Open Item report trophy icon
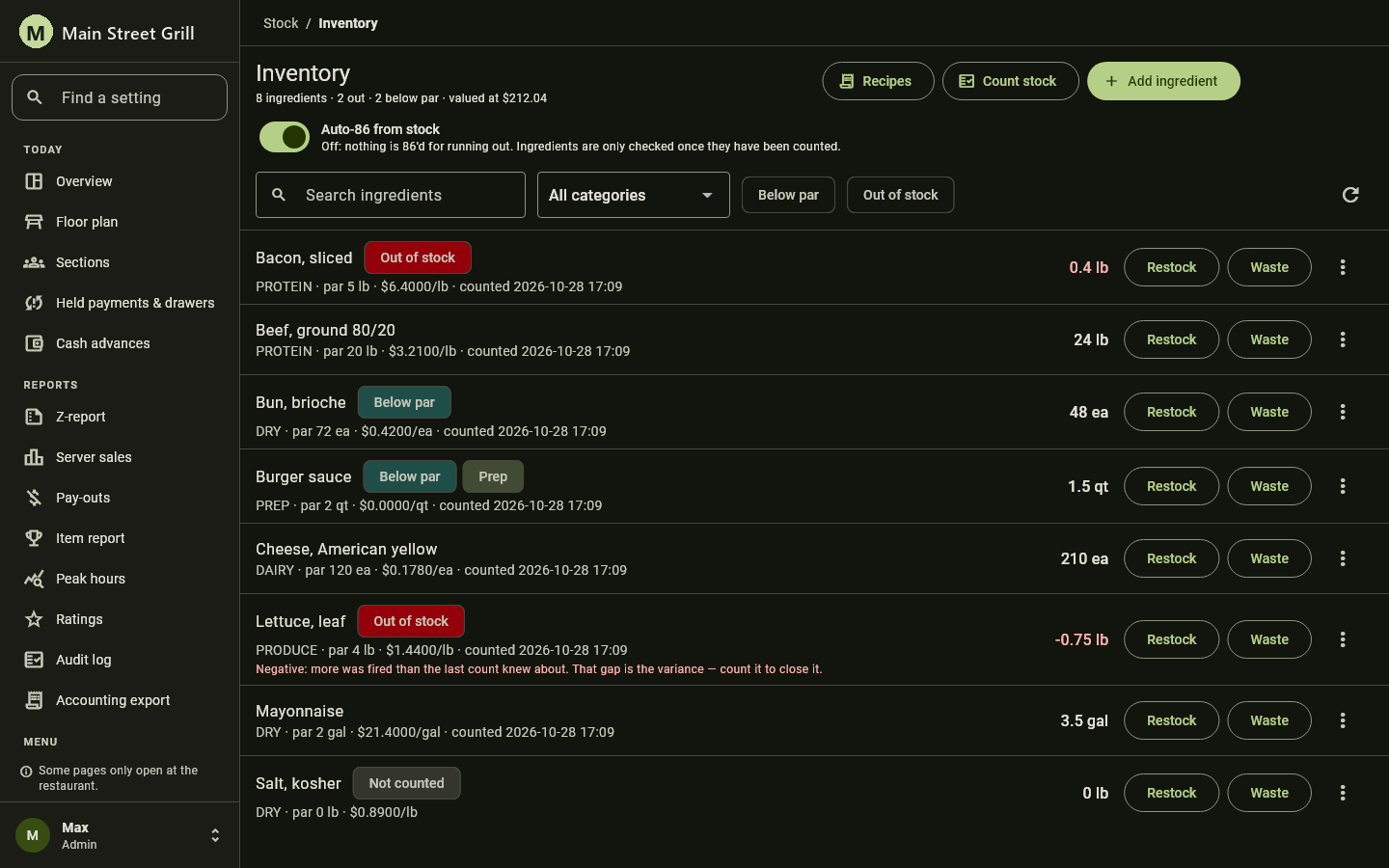1389x868 pixels. coord(34,538)
